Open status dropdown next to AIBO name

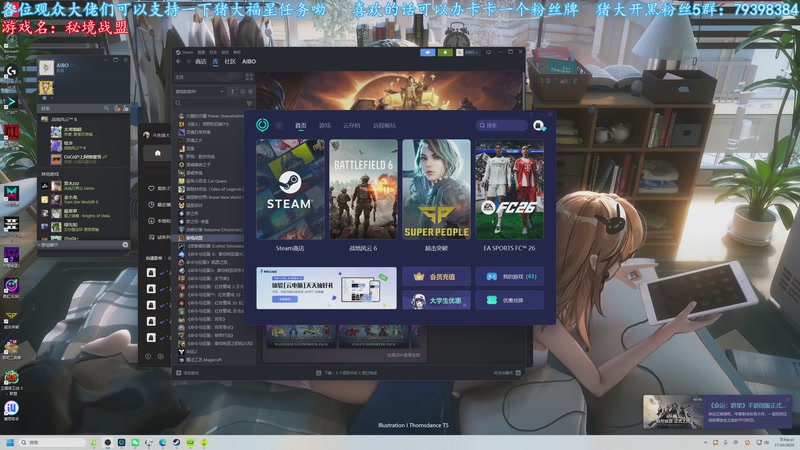tap(72, 65)
